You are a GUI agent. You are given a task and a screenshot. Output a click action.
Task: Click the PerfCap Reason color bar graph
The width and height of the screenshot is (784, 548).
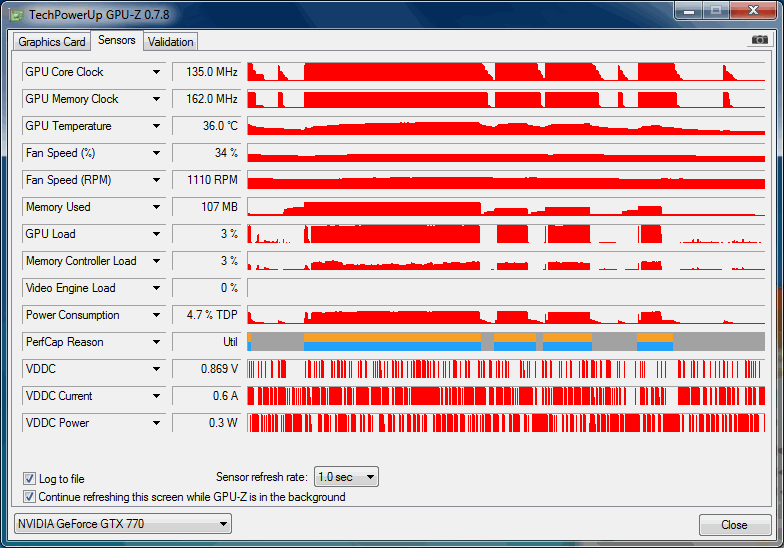pos(506,342)
